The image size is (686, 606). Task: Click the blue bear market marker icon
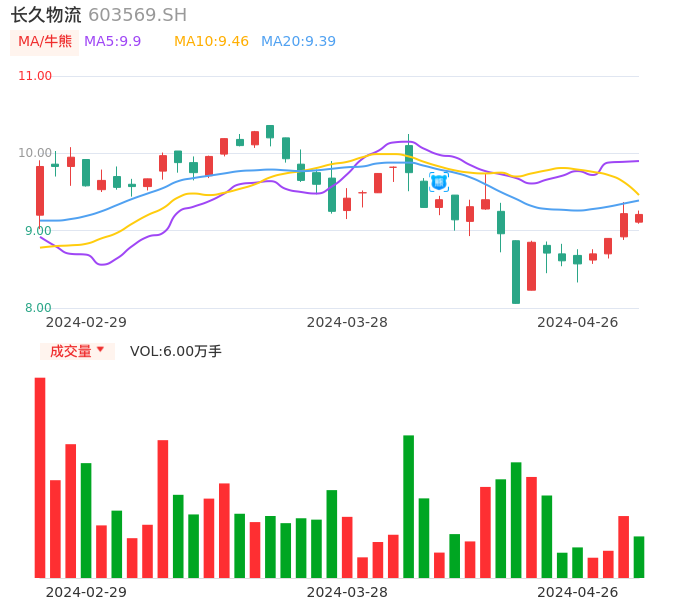click(439, 182)
